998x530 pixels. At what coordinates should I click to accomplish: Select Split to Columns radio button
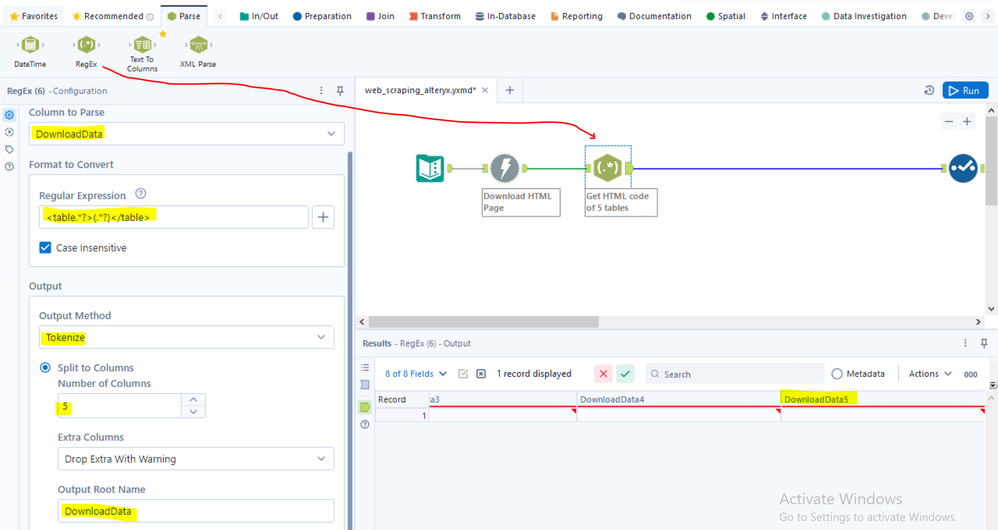pos(45,368)
